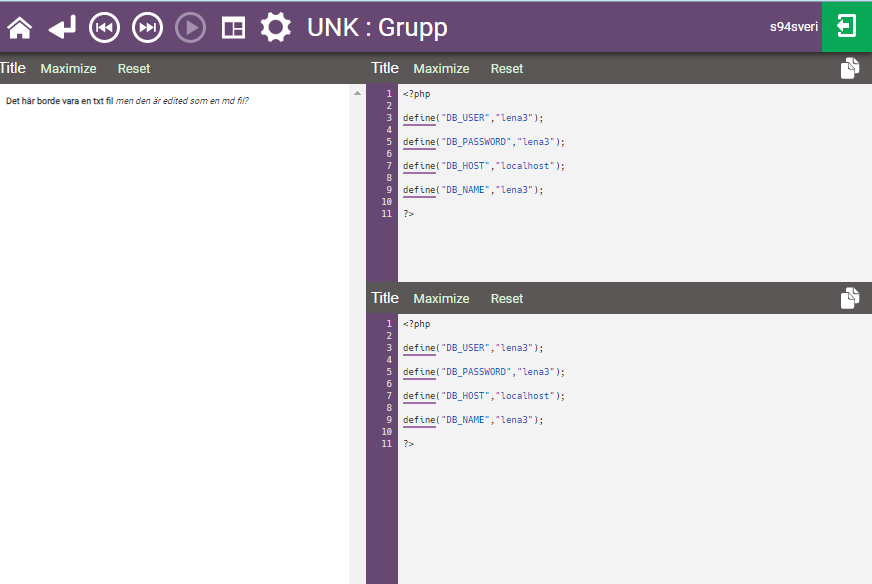This screenshot has height=584, width=872.
Task: Click Title of the upper code pane
Action: (x=385, y=68)
